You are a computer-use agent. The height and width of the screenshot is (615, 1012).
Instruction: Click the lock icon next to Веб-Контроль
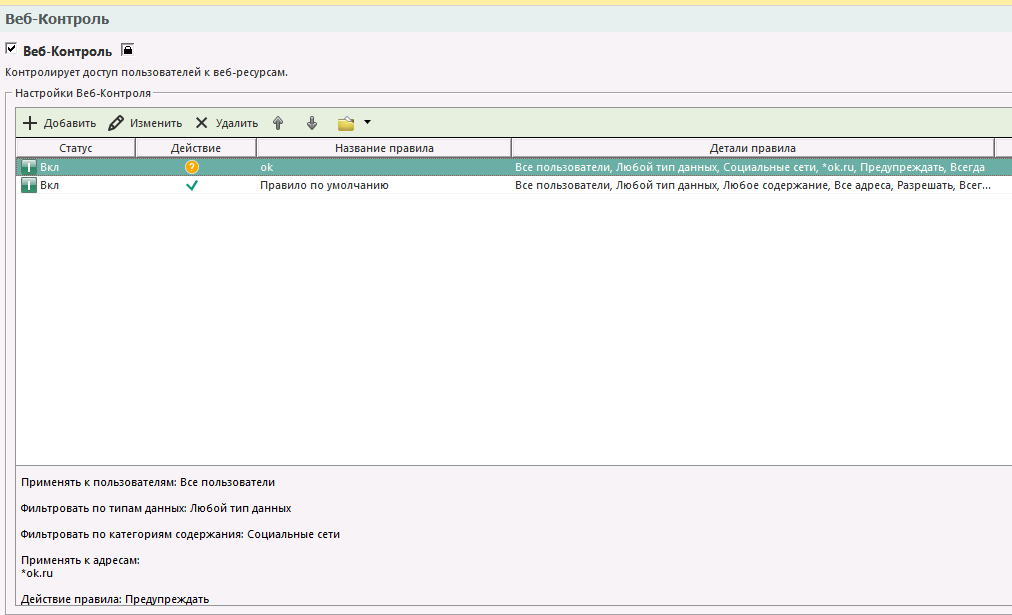point(127,49)
